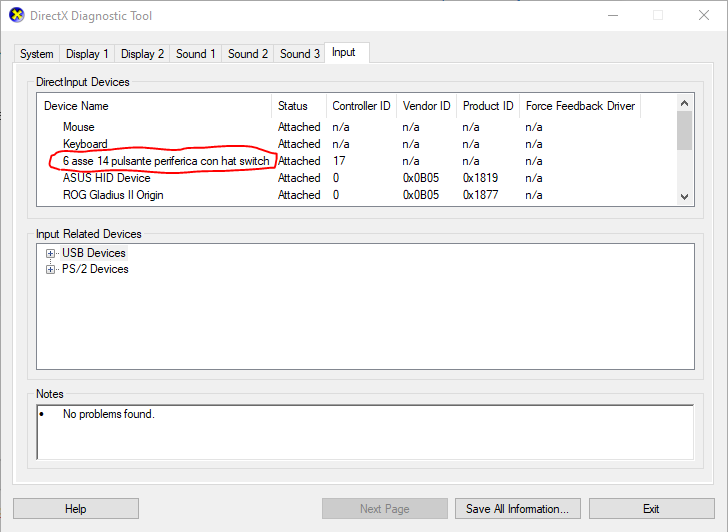Viewport: 728px width, 532px height.
Task: Click Product ID value 0x1877
Action: click(480, 195)
